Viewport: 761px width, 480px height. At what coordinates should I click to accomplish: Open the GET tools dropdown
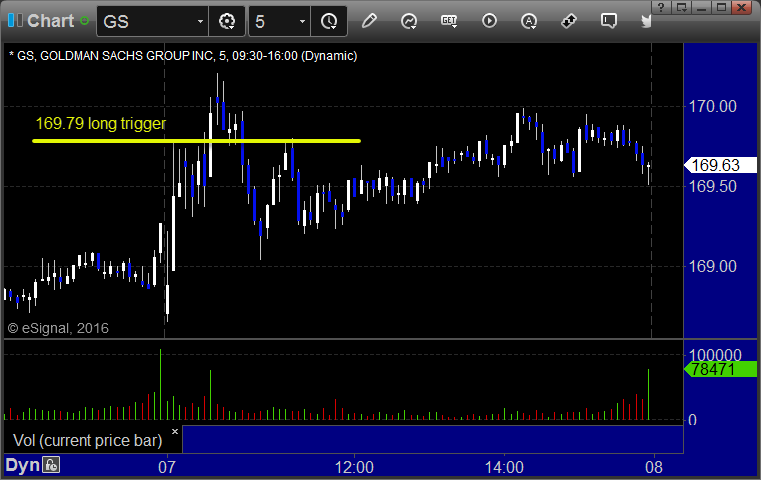point(449,21)
